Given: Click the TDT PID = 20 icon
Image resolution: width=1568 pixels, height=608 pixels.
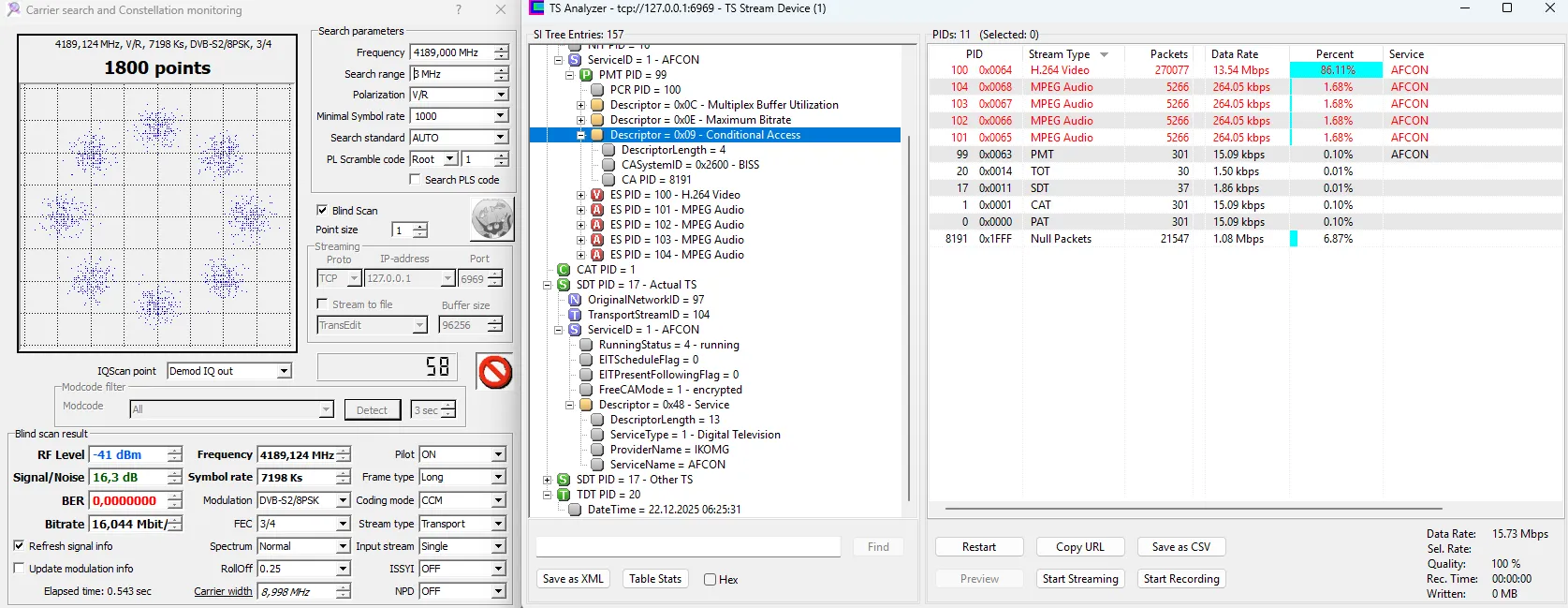Looking at the screenshot, I should pos(564,495).
